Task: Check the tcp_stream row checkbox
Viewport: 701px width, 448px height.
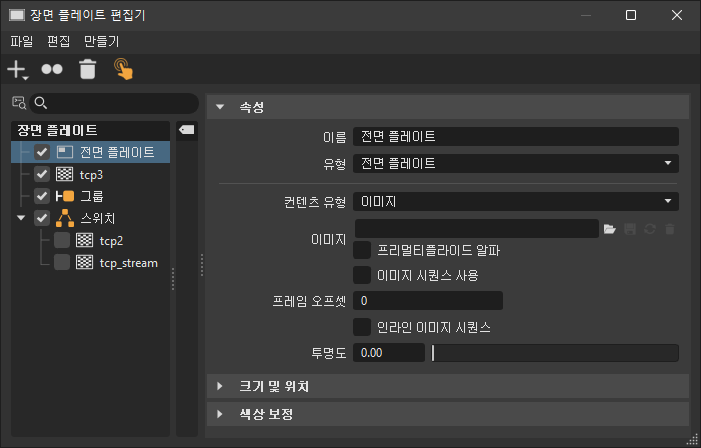Action: (x=62, y=262)
